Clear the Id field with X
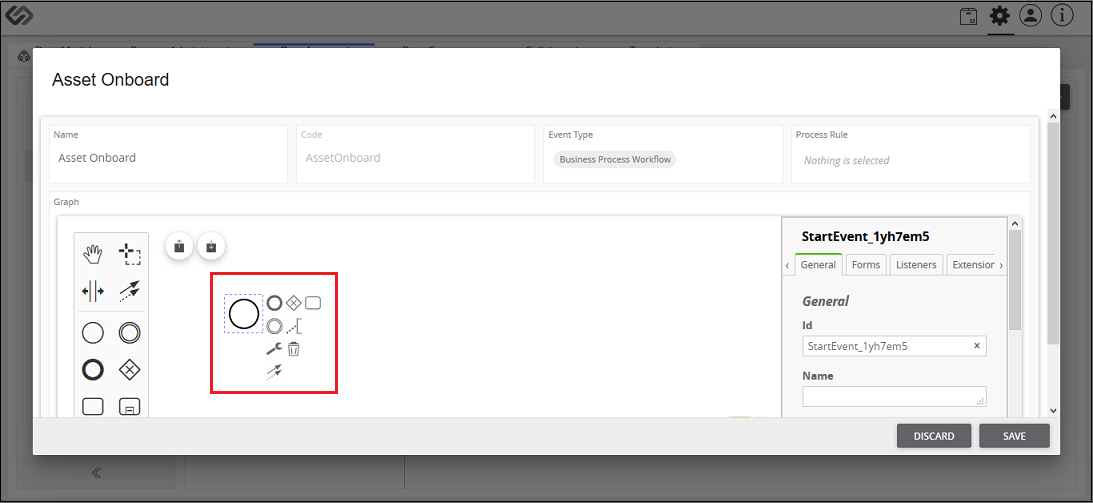Image resolution: width=1093 pixels, height=503 pixels. click(977, 346)
